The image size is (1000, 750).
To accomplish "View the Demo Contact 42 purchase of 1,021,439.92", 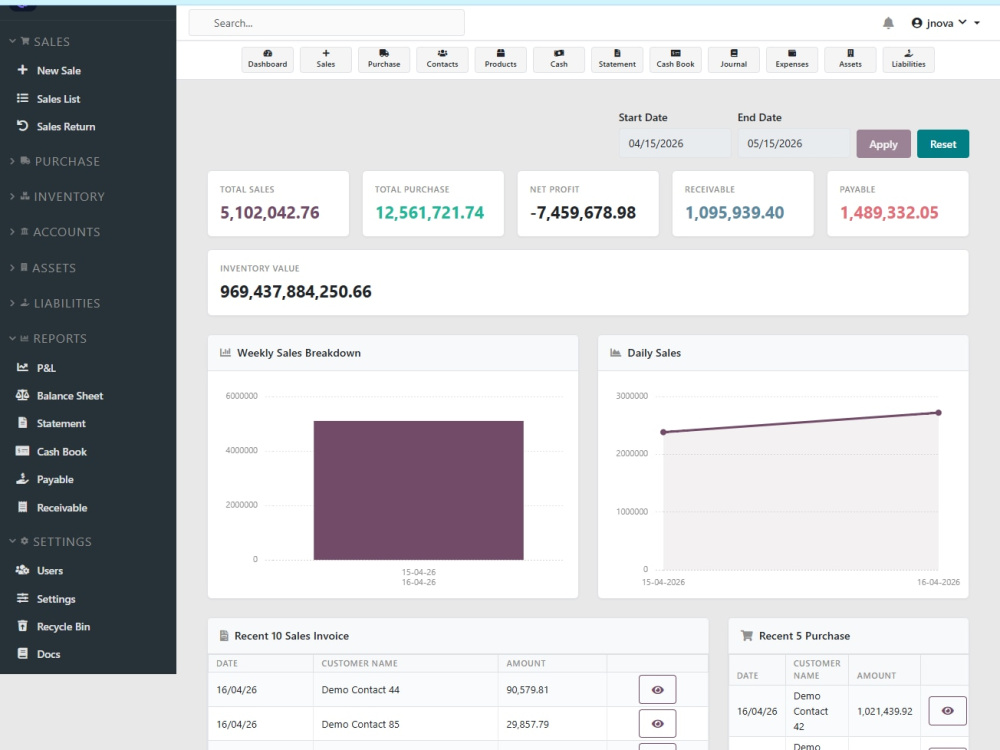I will pos(947,710).
